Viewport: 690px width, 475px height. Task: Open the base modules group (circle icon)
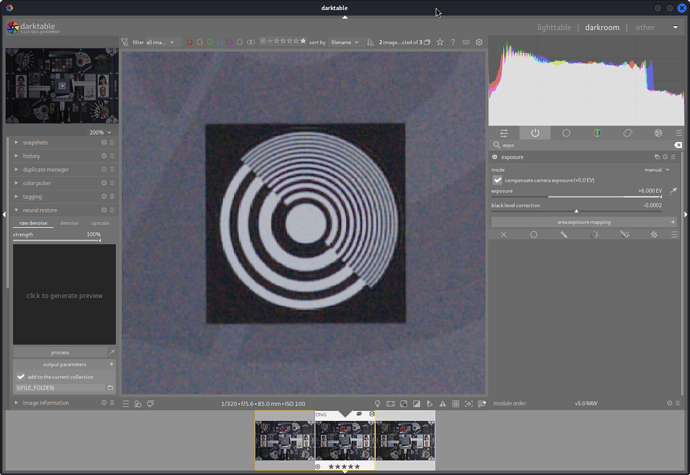566,133
